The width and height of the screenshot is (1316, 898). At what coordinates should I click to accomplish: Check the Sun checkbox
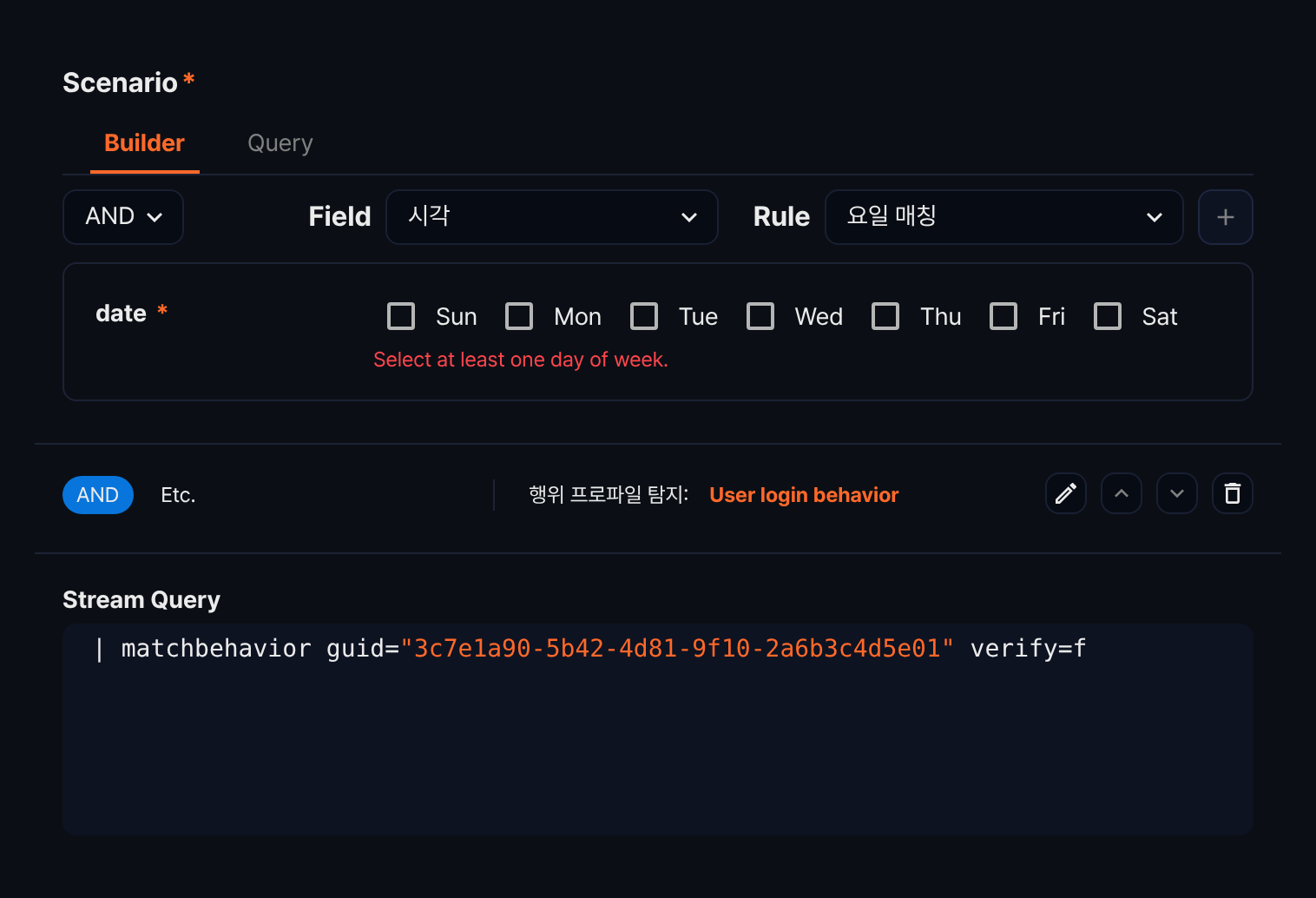[401, 316]
